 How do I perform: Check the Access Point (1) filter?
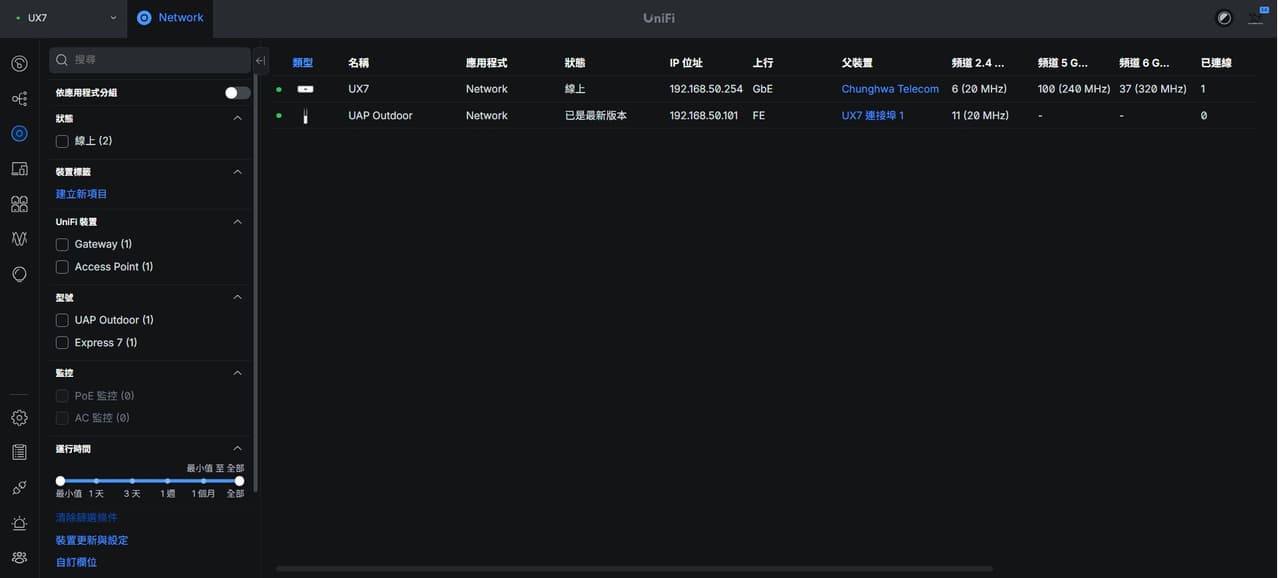62,267
